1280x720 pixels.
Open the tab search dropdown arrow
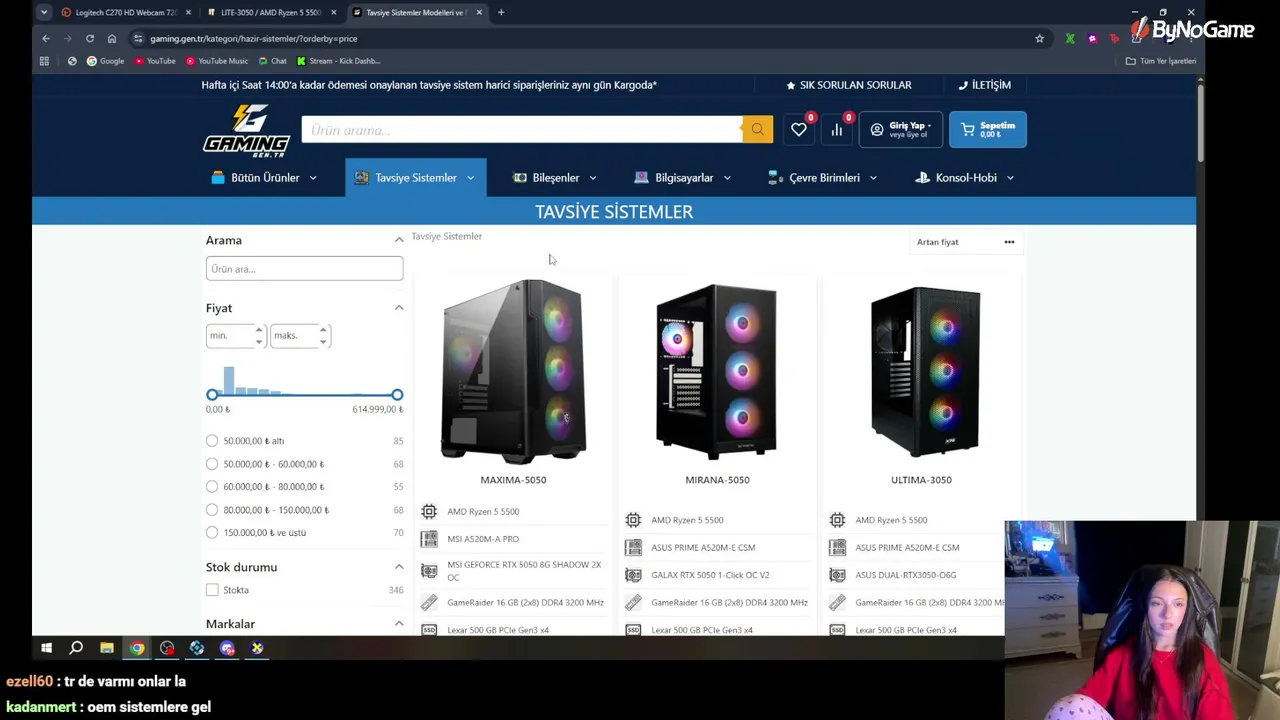(x=44, y=13)
